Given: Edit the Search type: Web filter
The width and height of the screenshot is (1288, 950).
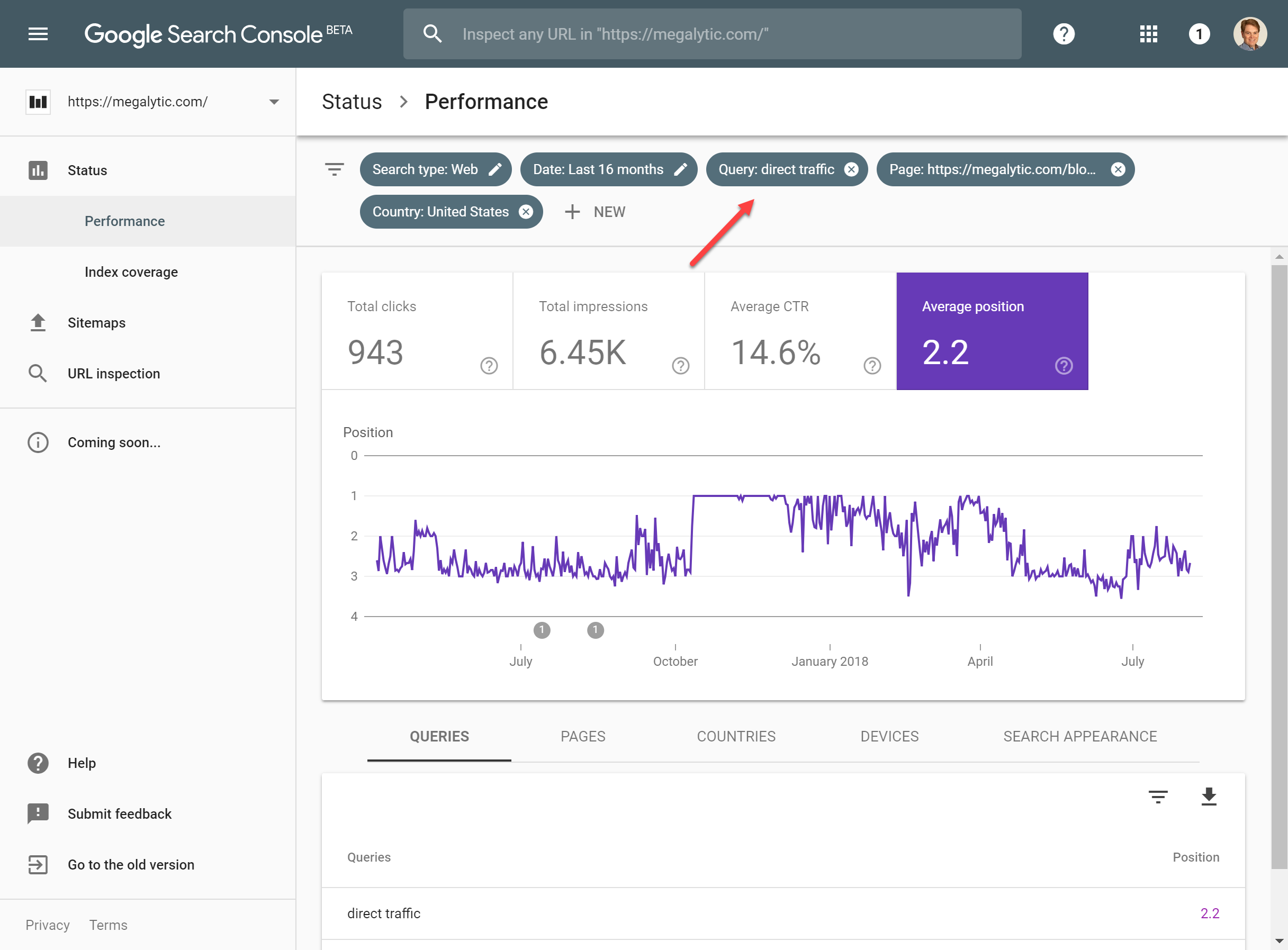Looking at the screenshot, I should (495, 170).
